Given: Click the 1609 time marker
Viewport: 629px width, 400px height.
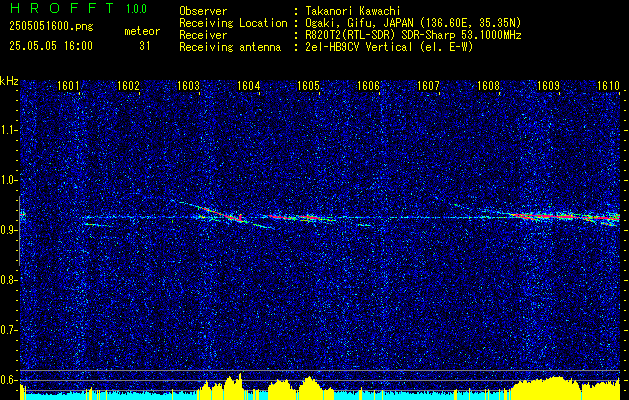Looking at the screenshot, I should click(549, 86).
